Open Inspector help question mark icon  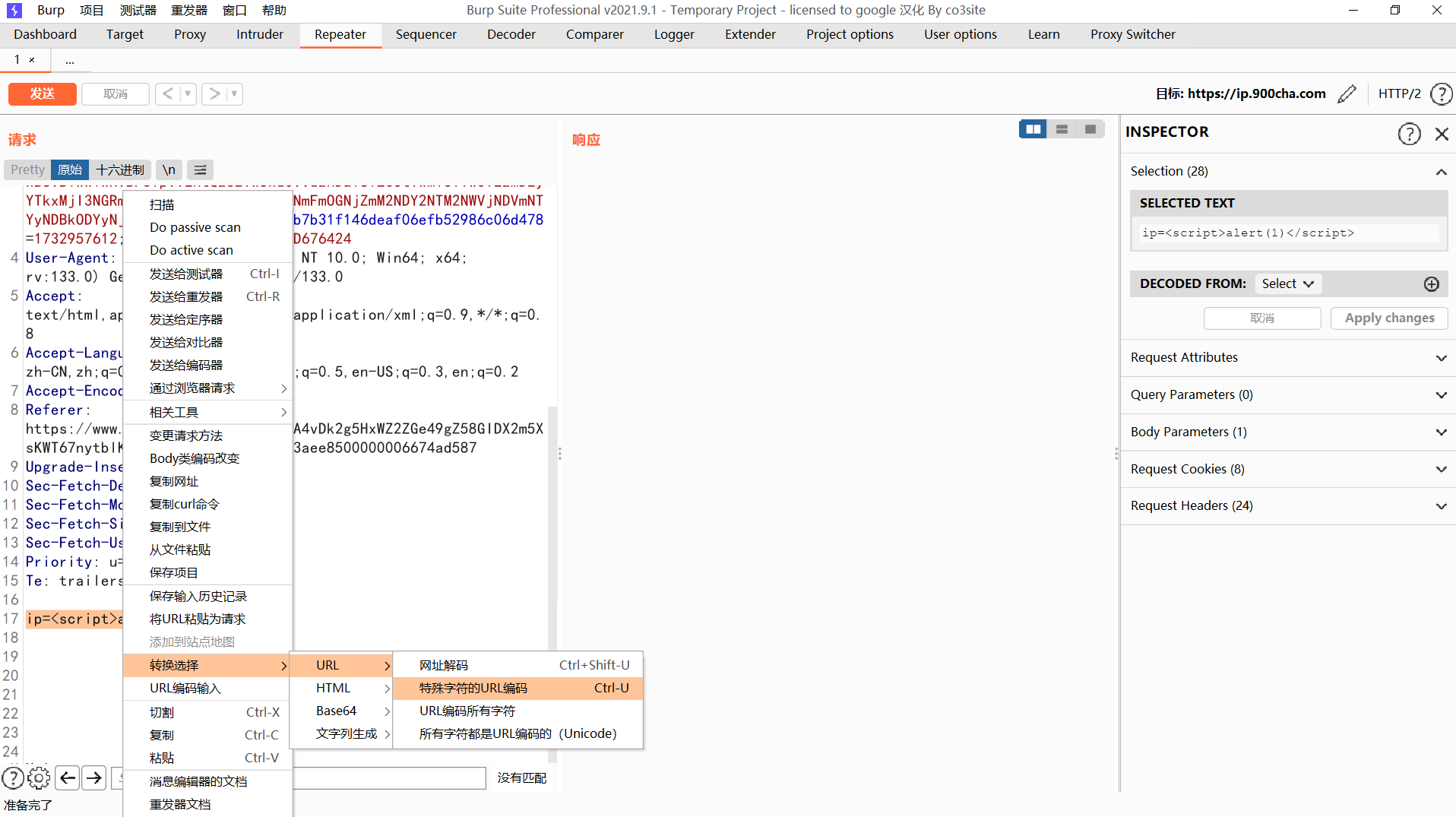[x=1409, y=134]
